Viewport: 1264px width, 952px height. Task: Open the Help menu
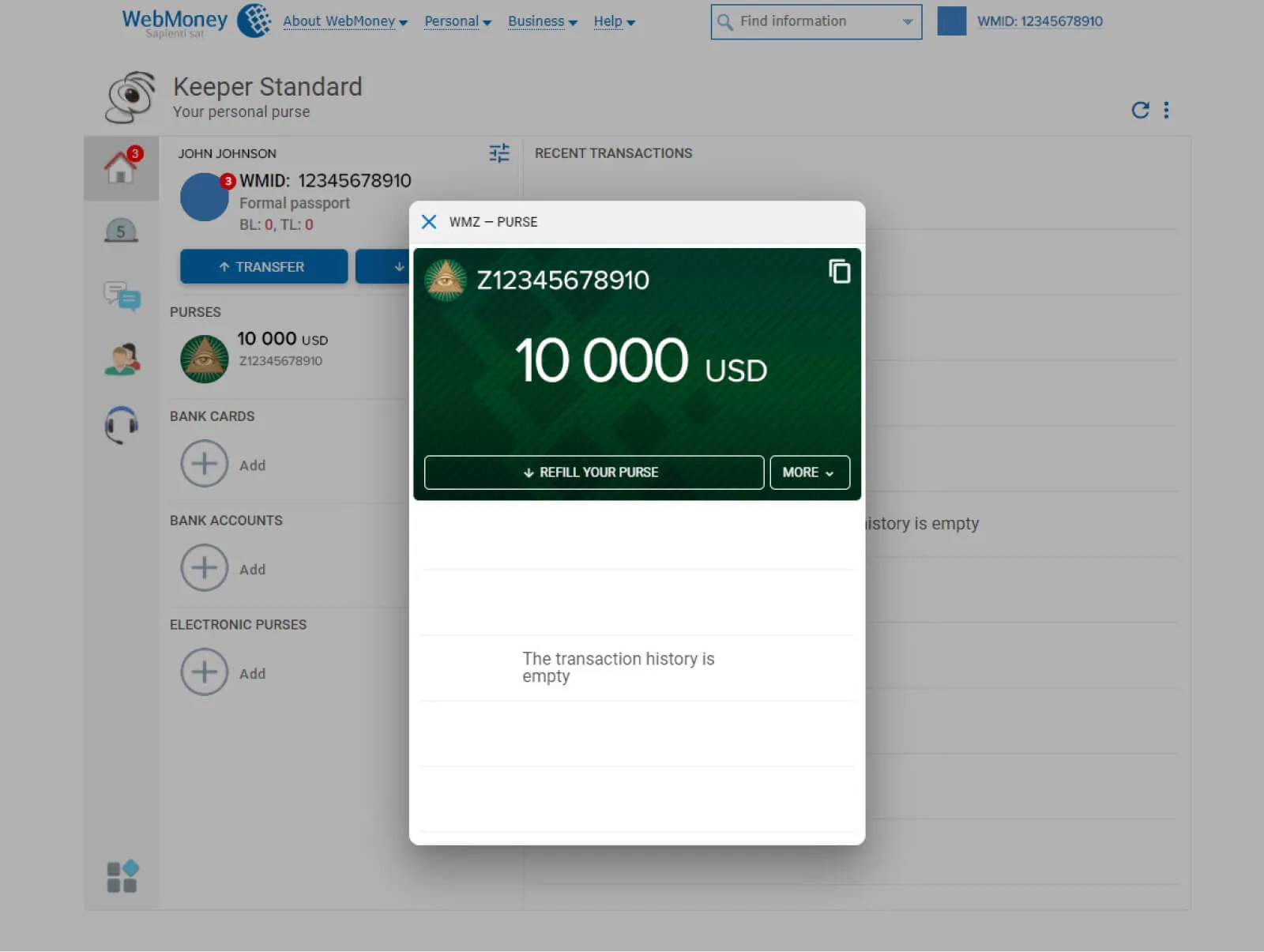[615, 21]
